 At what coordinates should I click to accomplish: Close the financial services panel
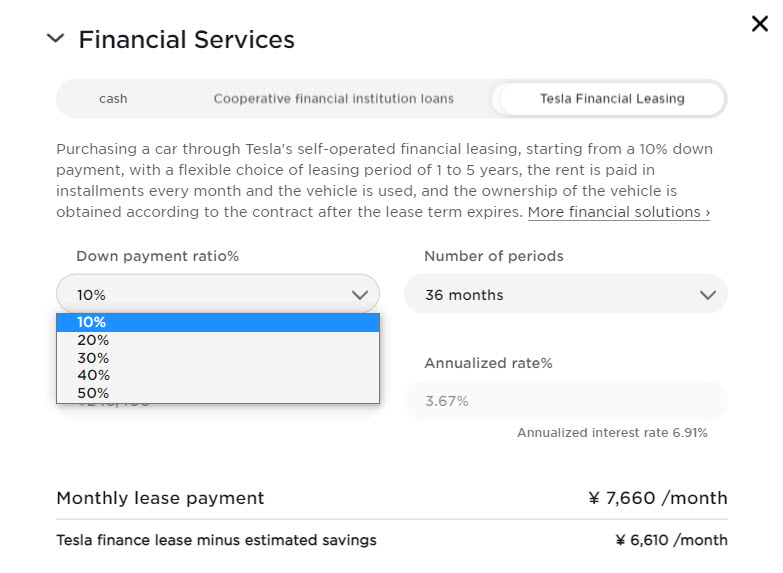point(760,24)
